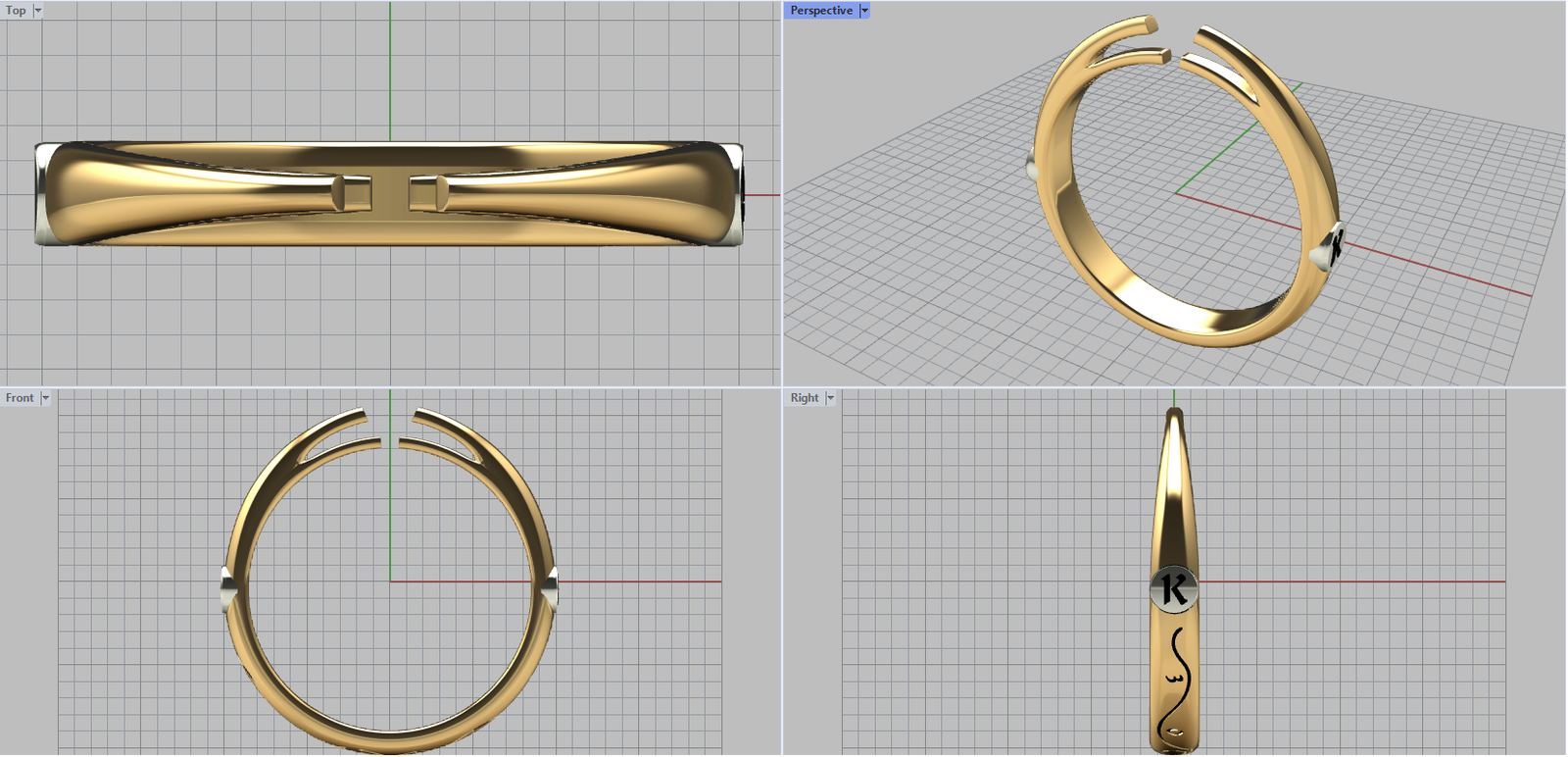Pick the left silver stud in Front view
This screenshot has height=757, width=1568.
[x=227, y=587]
